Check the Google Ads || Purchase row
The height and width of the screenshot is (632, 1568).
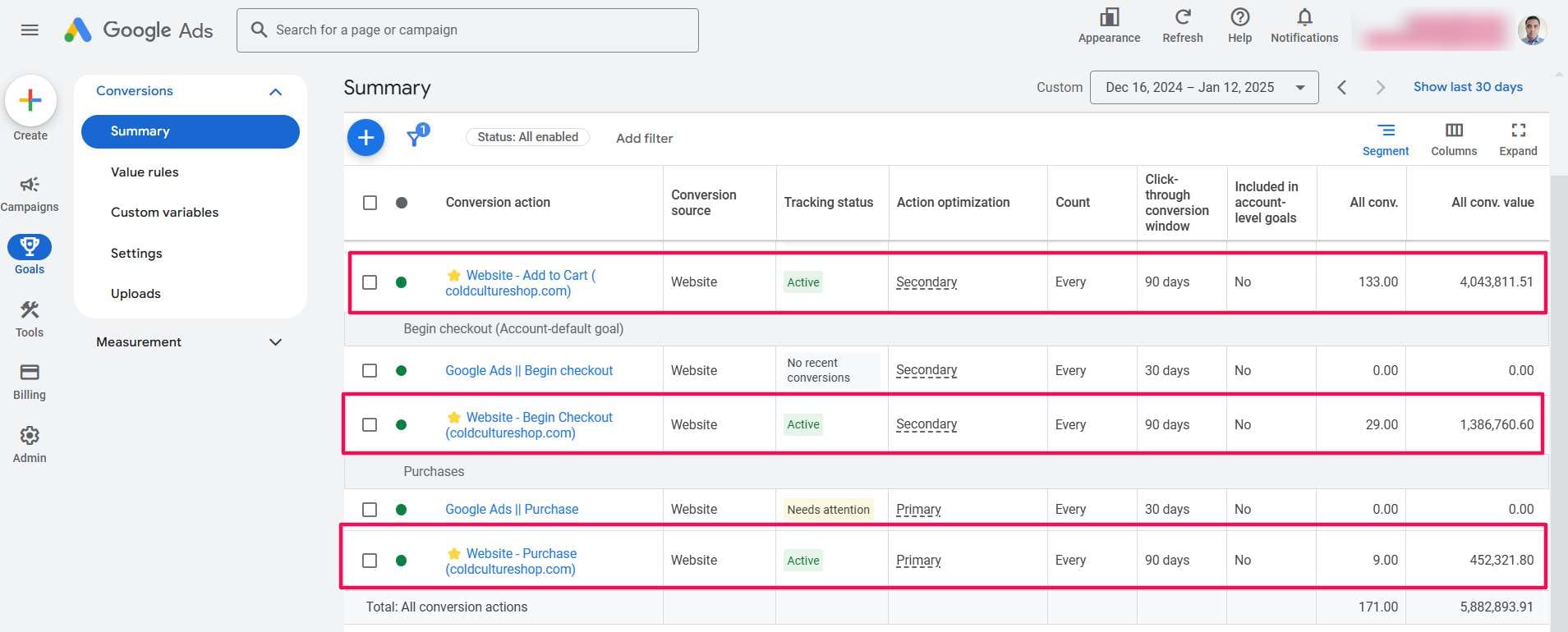pos(370,510)
